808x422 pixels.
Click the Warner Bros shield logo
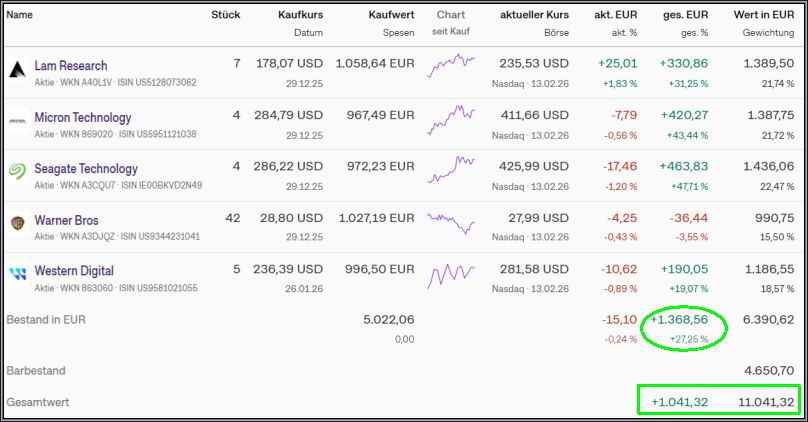coord(18,224)
